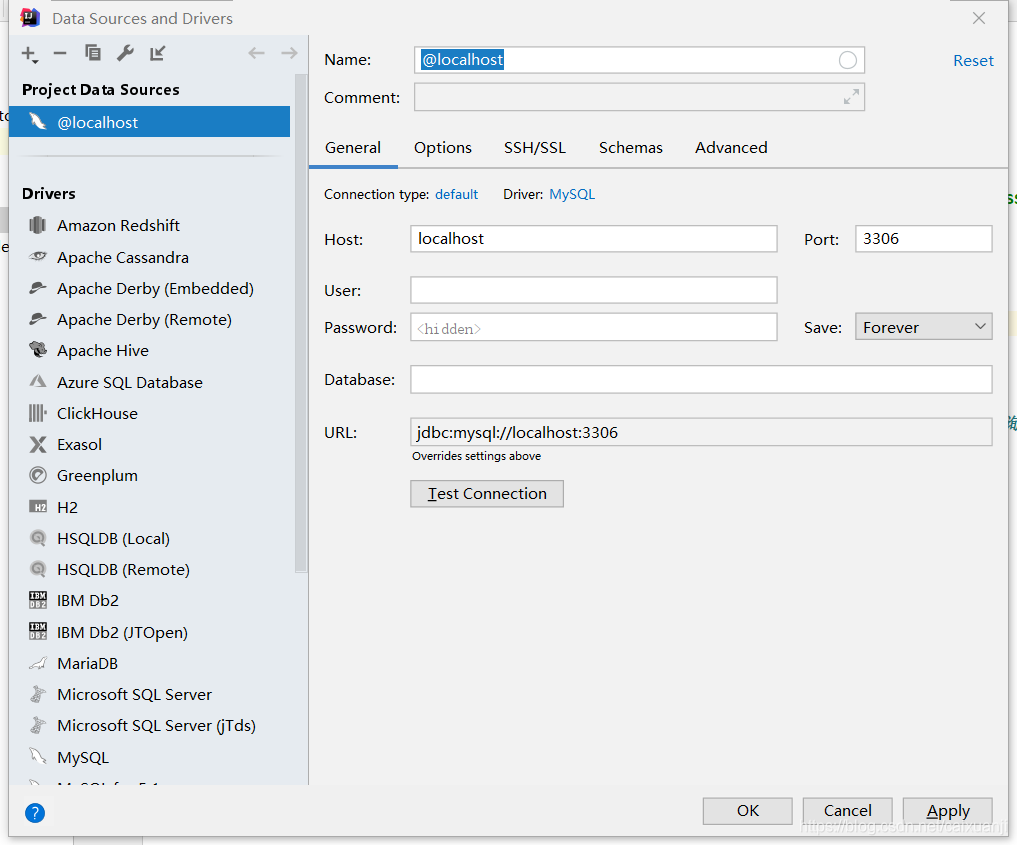The image size is (1017, 845).
Task: Click the drivers list vertical scrollbar
Action: point(301,324)
